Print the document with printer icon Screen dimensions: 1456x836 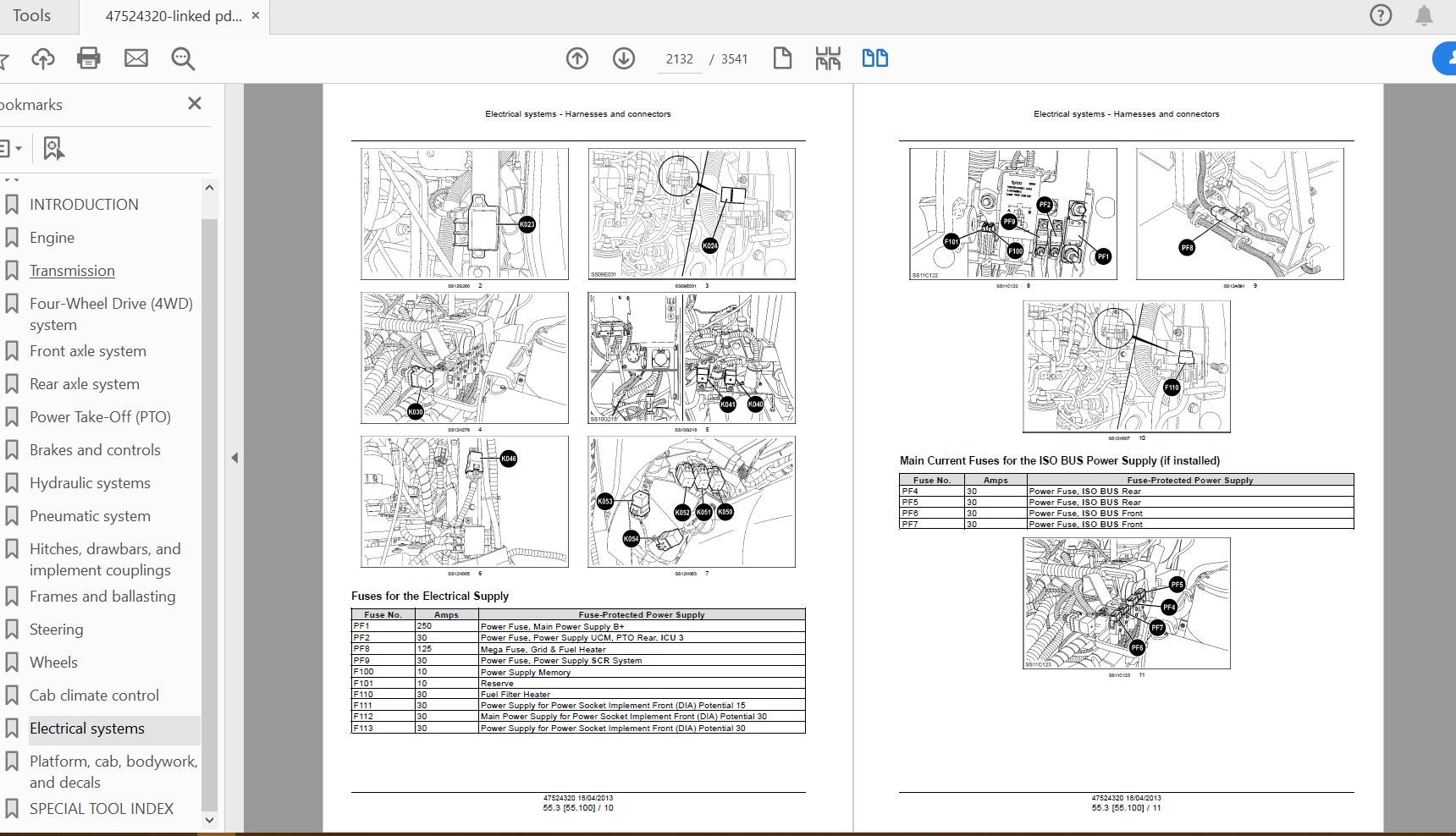point(89,58)
